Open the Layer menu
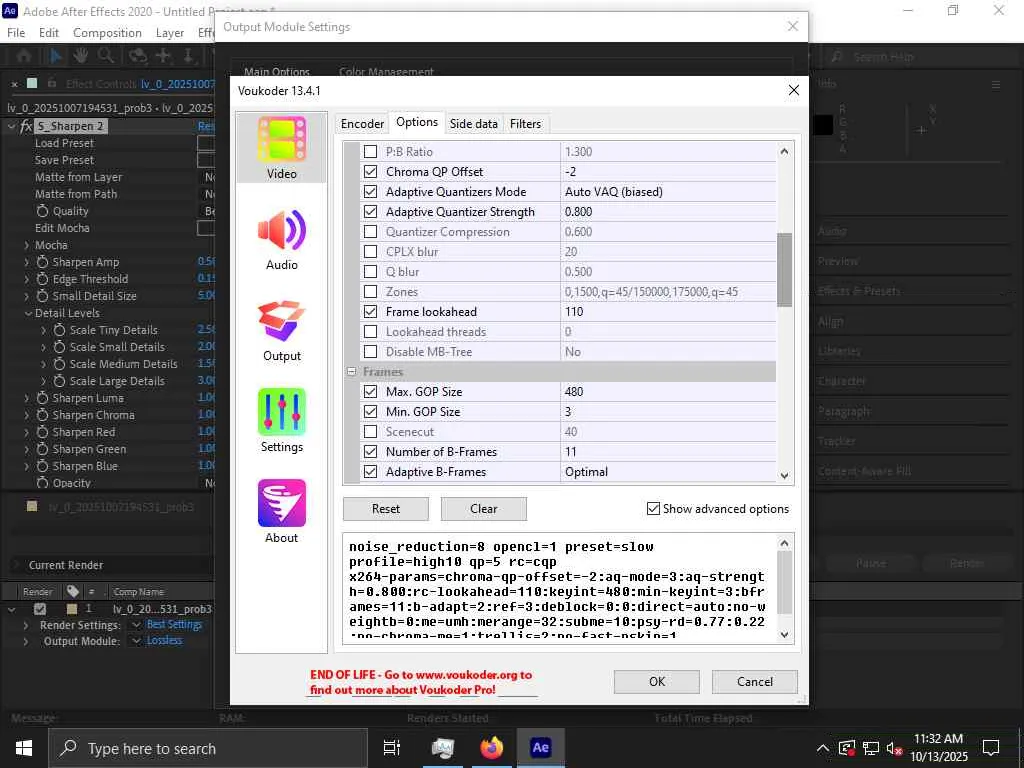The height and width of the screenshot is (768, 1024). click(x=170, y=33)
